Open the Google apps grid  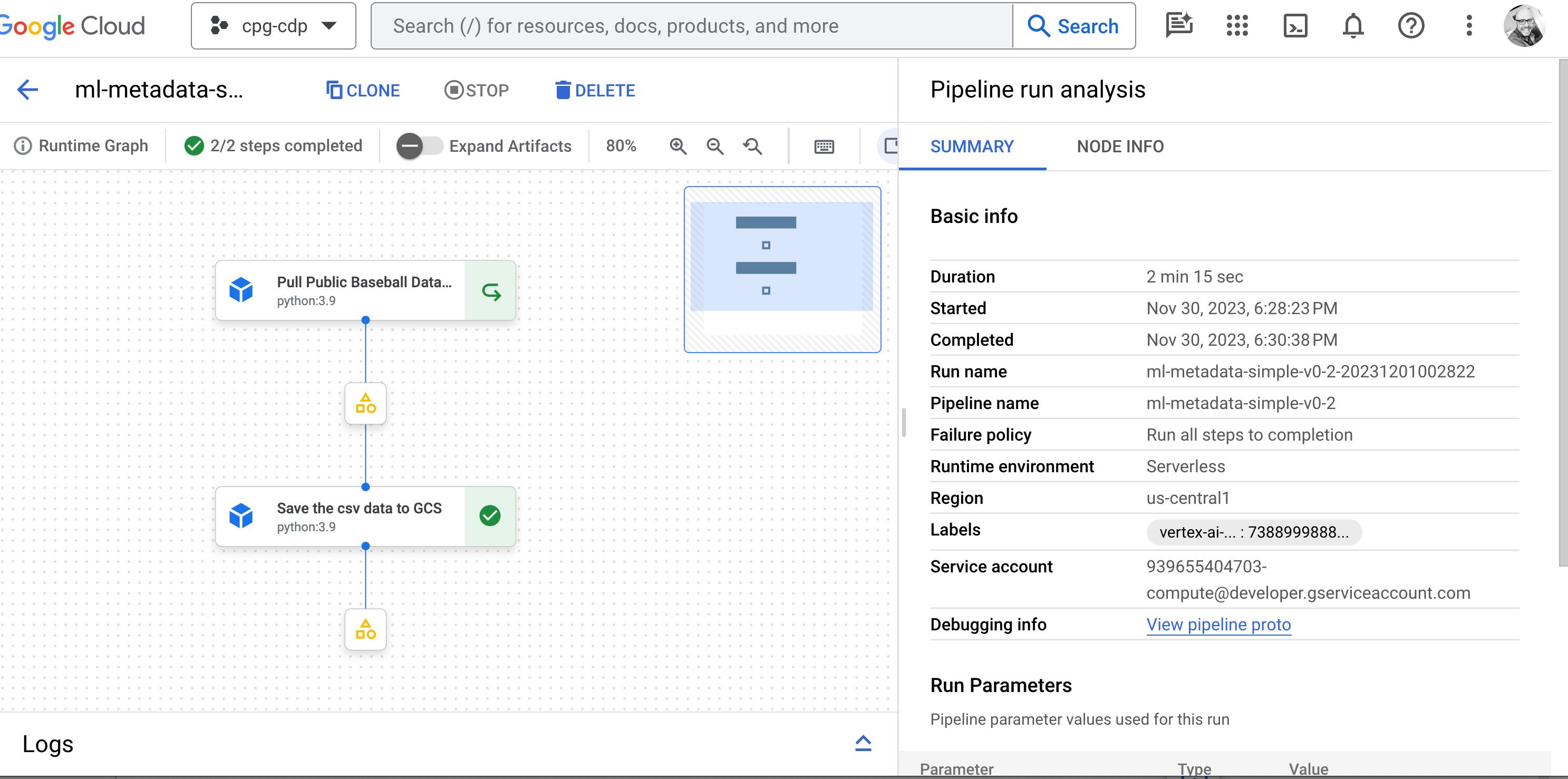point(1237,26)
